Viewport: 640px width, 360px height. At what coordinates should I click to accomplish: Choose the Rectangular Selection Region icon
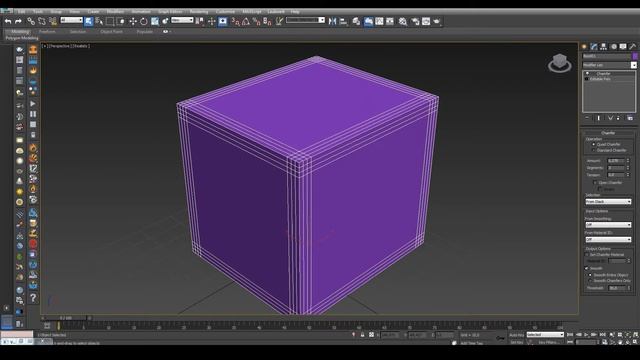[110, 21]
